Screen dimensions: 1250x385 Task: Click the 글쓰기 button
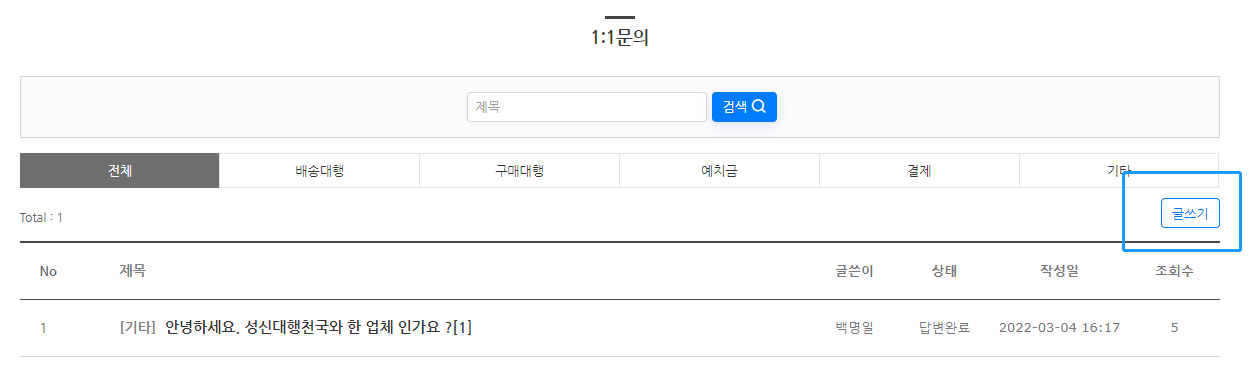[x=1190, y=214]
